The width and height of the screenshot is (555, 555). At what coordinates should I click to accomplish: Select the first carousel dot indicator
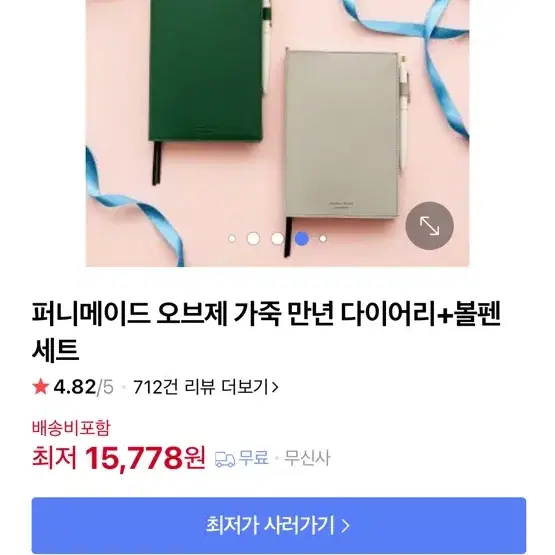tap(232, 239)
